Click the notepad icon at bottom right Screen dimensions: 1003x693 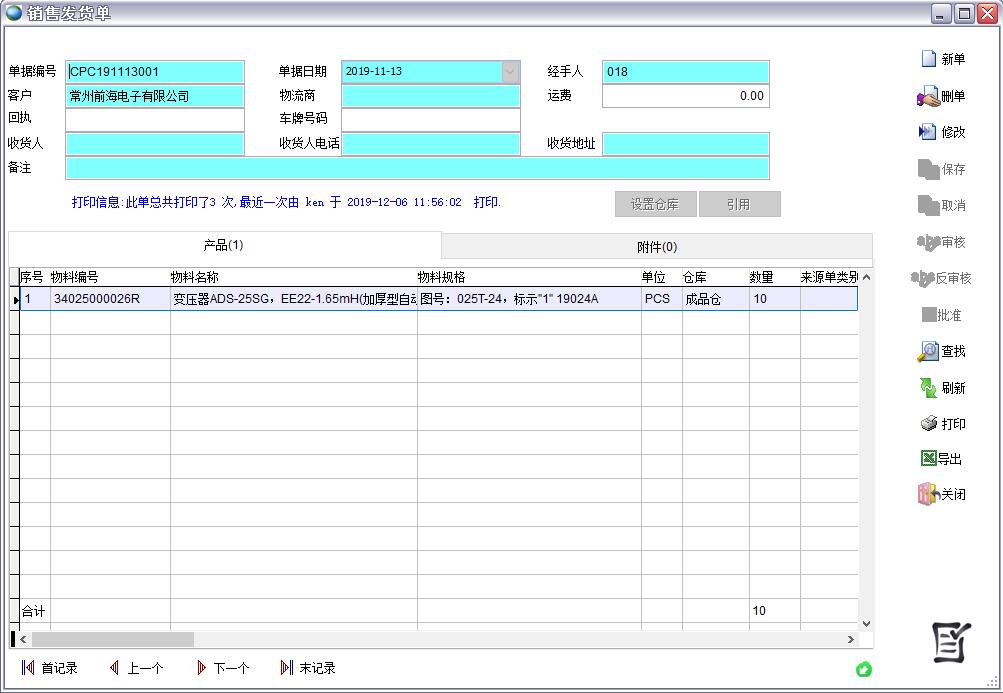click(x=951, y=642)
